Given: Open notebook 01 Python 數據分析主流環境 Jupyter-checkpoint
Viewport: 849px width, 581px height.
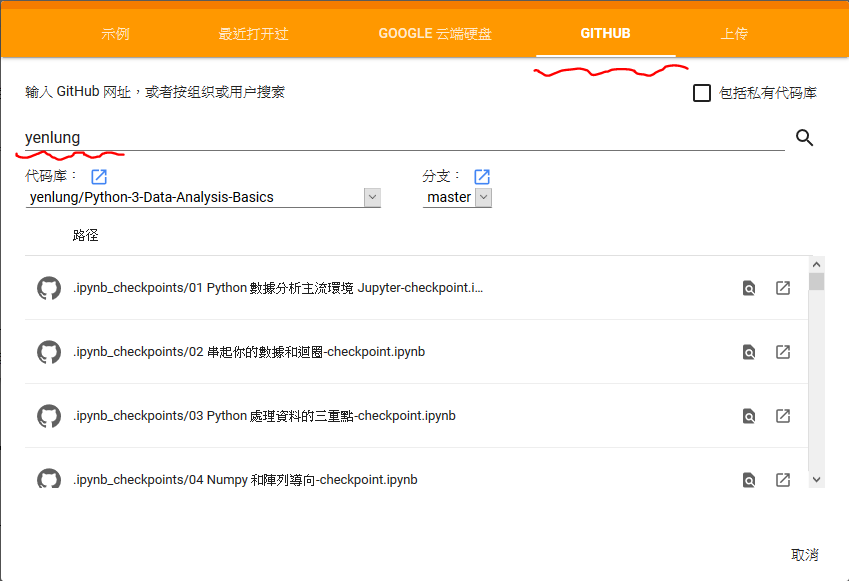Looking at the screenshot, I should point(278,288).
